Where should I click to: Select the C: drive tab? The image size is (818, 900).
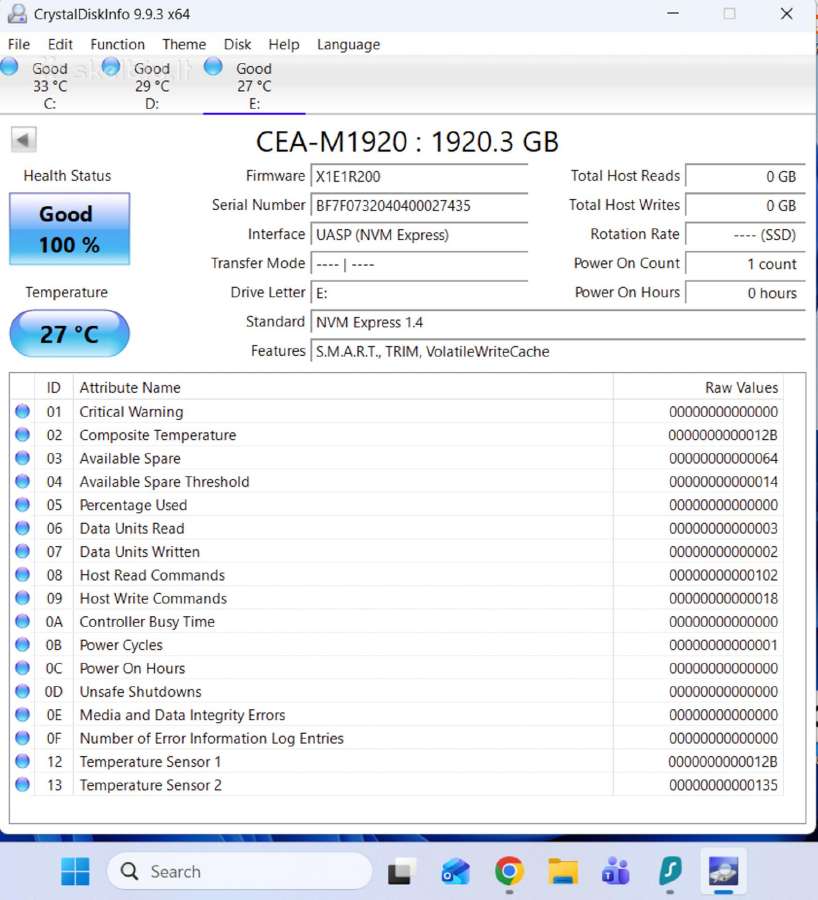point(50,85)
